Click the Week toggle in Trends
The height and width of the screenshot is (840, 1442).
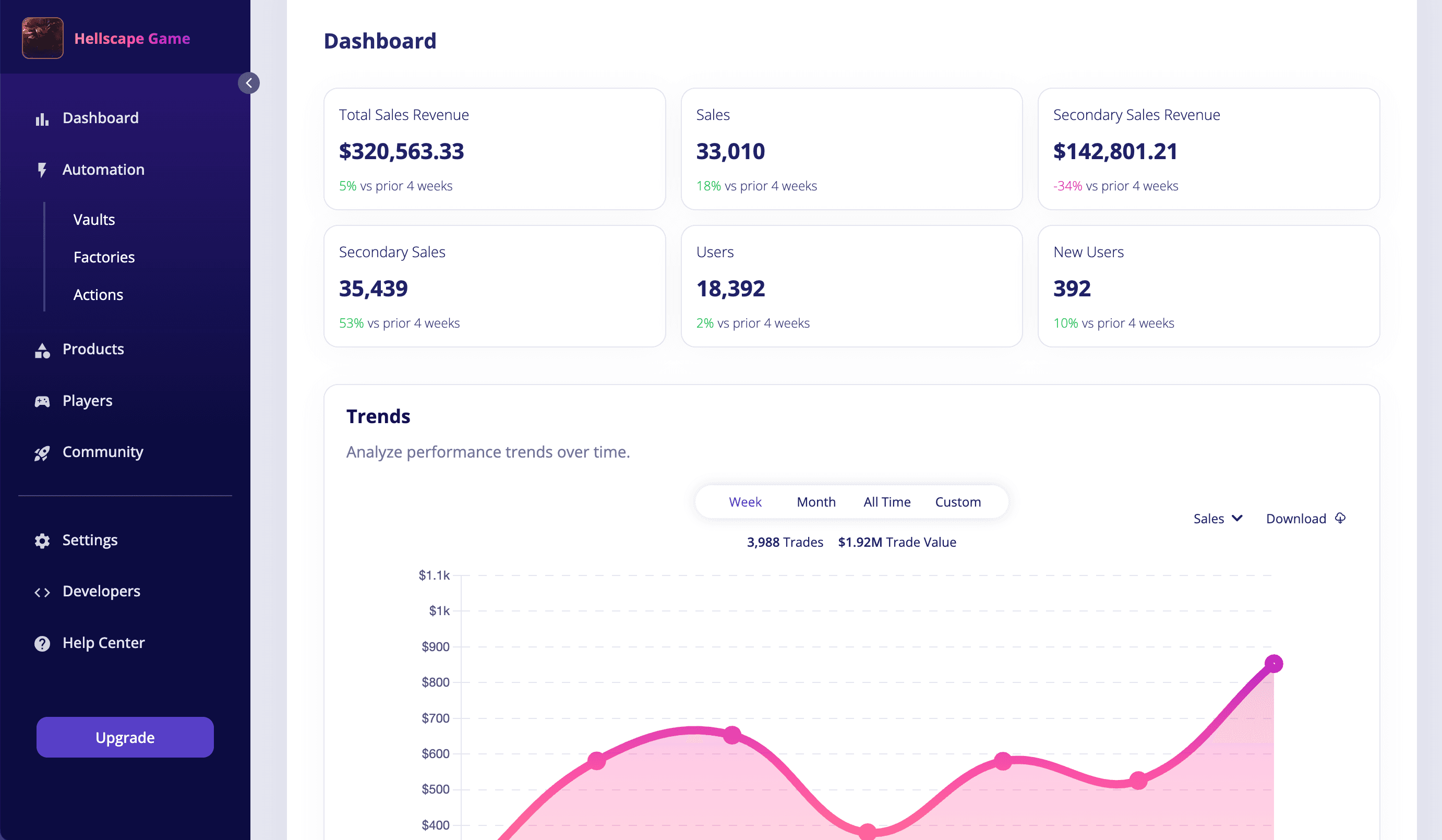(x=745, y=501)
